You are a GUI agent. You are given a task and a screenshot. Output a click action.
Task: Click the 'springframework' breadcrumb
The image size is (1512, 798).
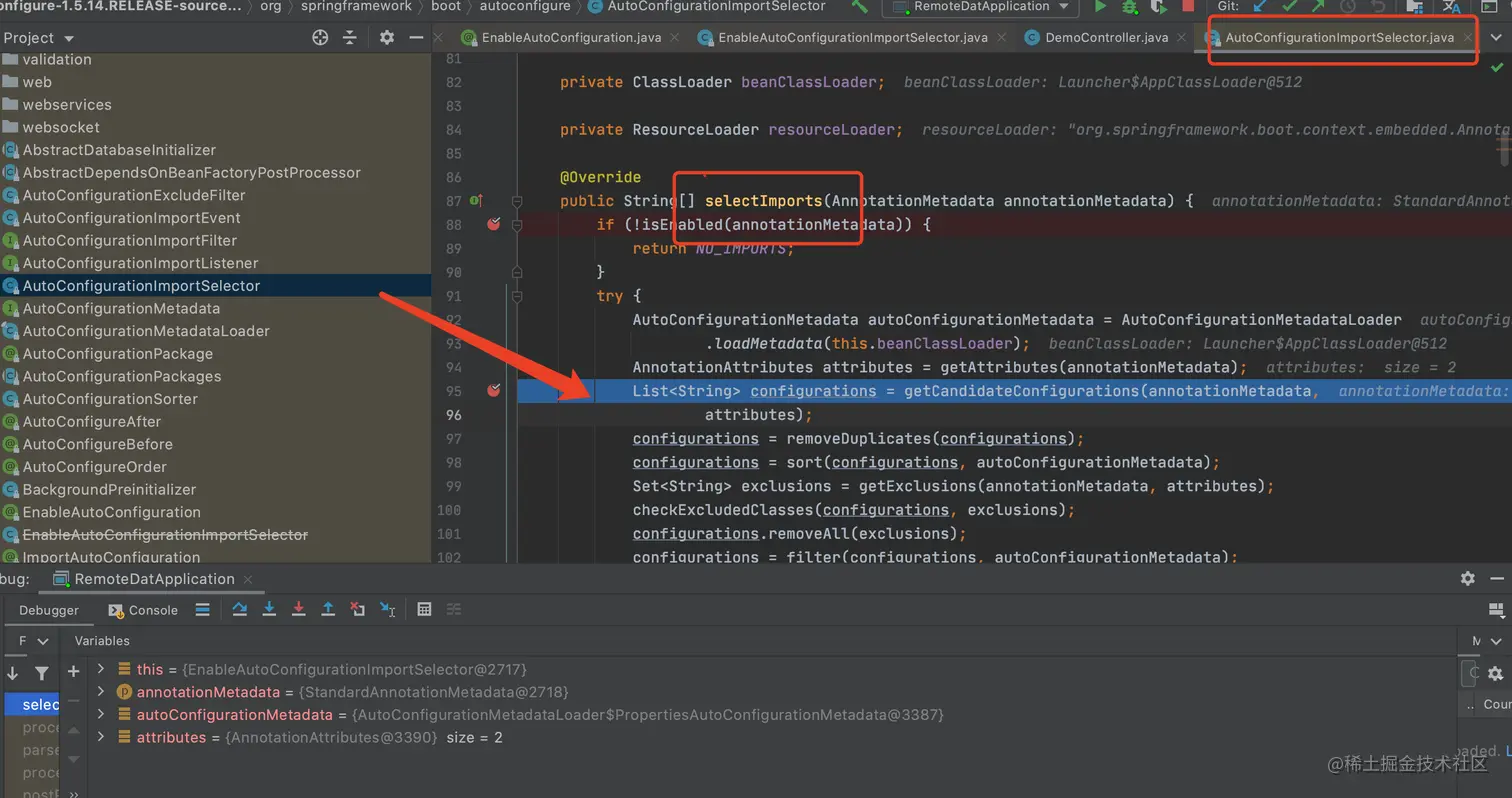coord(356,6)
